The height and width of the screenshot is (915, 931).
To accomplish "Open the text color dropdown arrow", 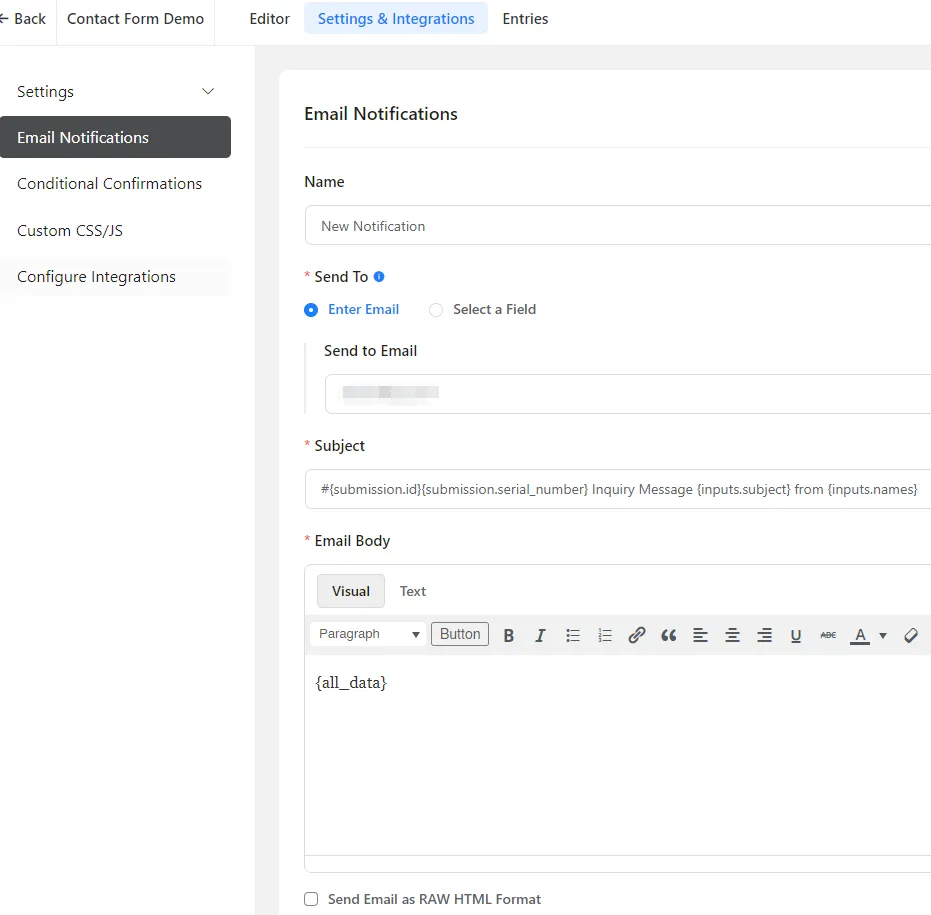I will tap(883, 635).
